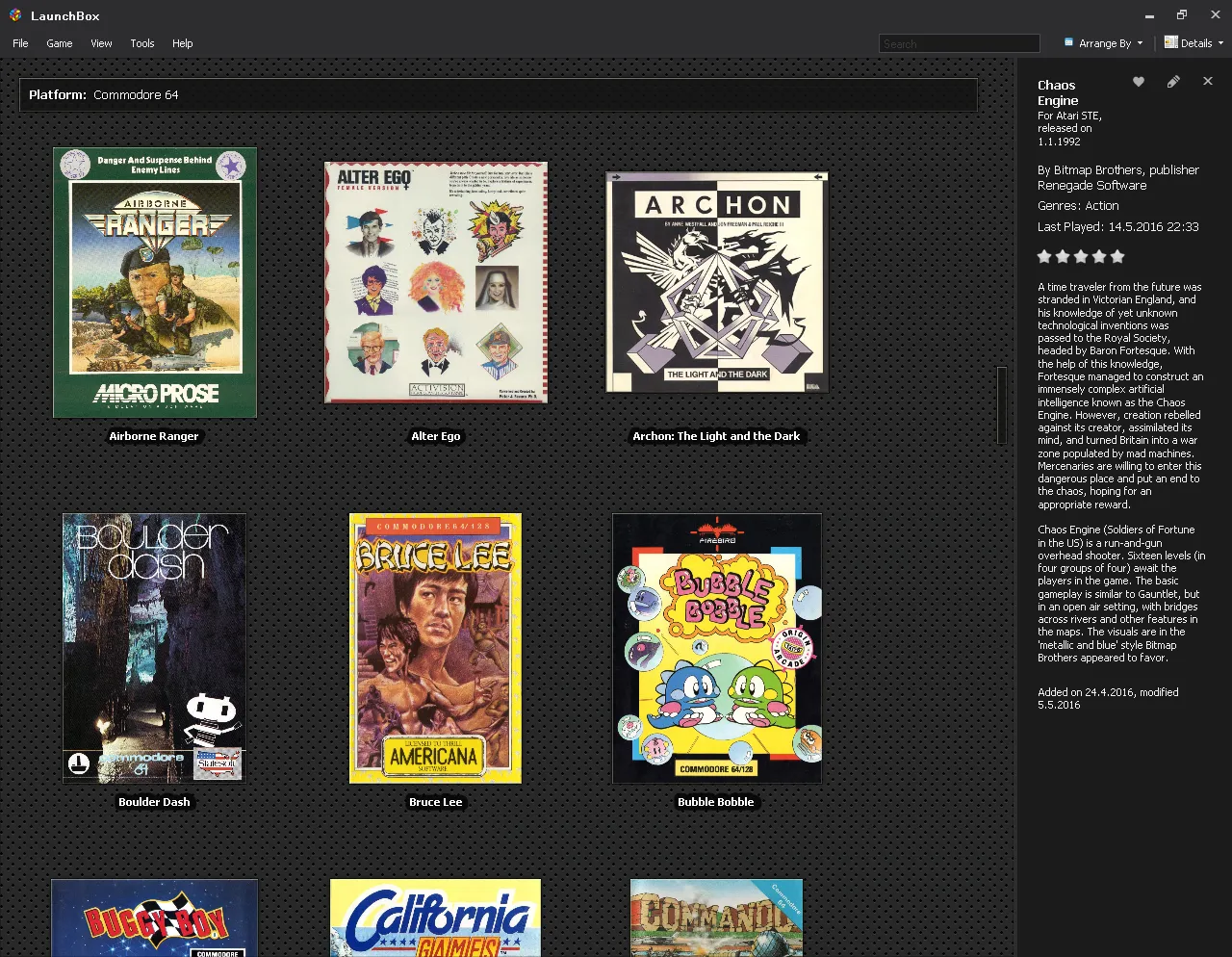This screenshot has width=1232, height=957.
Task: Select the Buggy Boy box art
Action: click(x=155, y=918)
